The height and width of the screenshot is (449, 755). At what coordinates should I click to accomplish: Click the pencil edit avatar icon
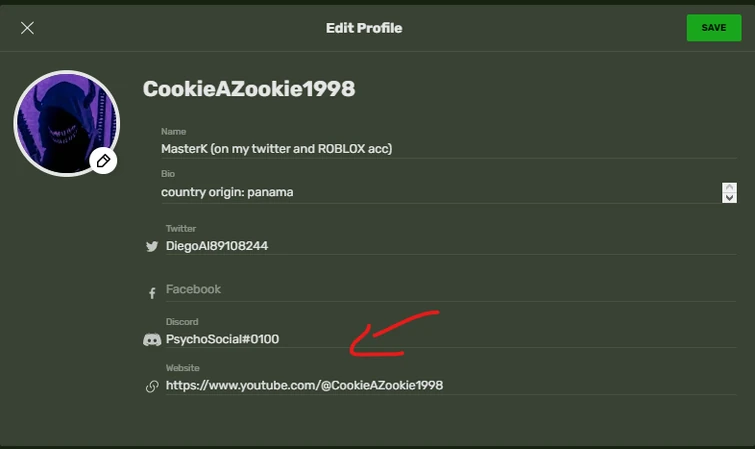pyautogui.click(x=103, y=160)
